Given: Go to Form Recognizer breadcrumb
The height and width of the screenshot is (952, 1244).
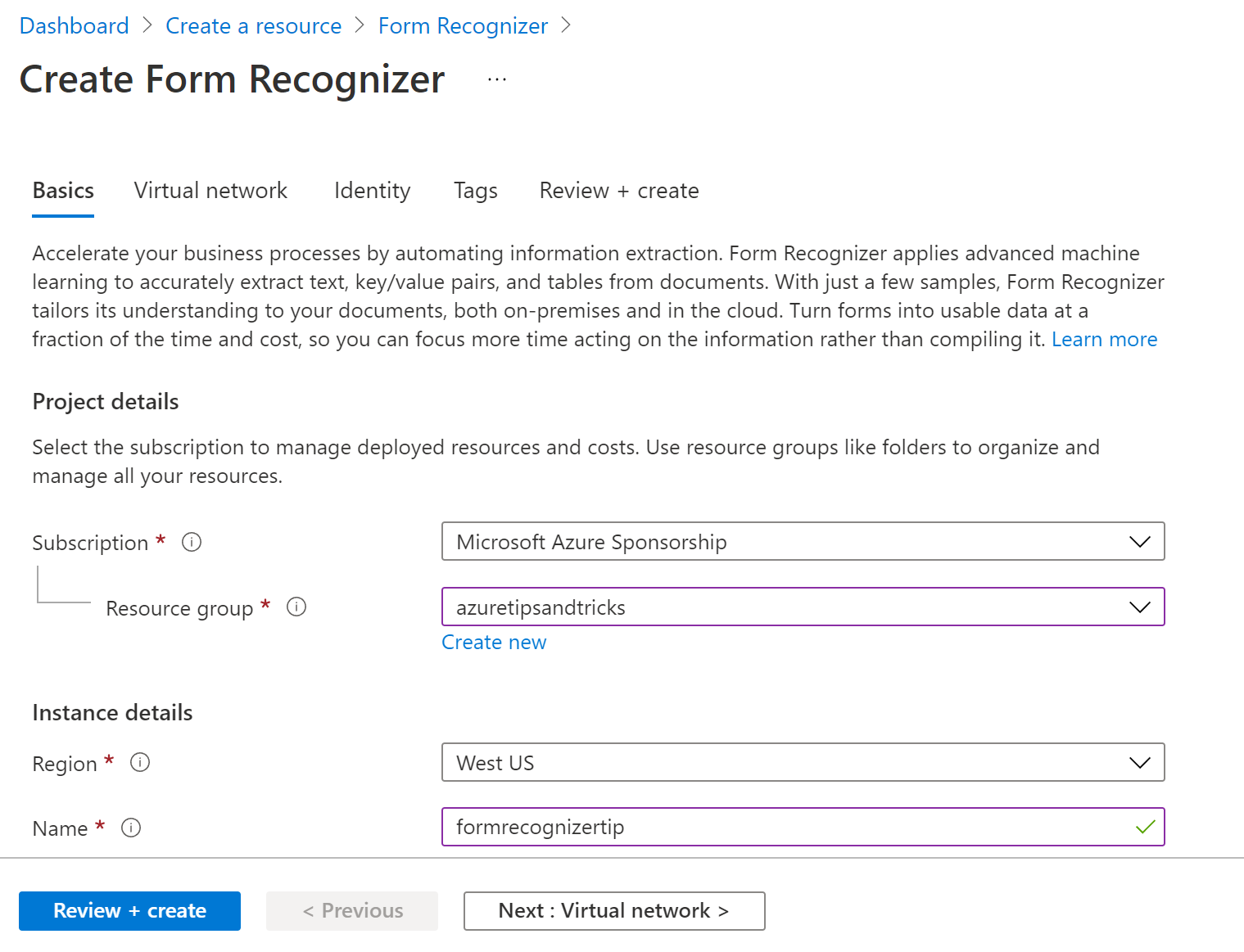Looking at the screenshot, I should (x=463, y=26).
